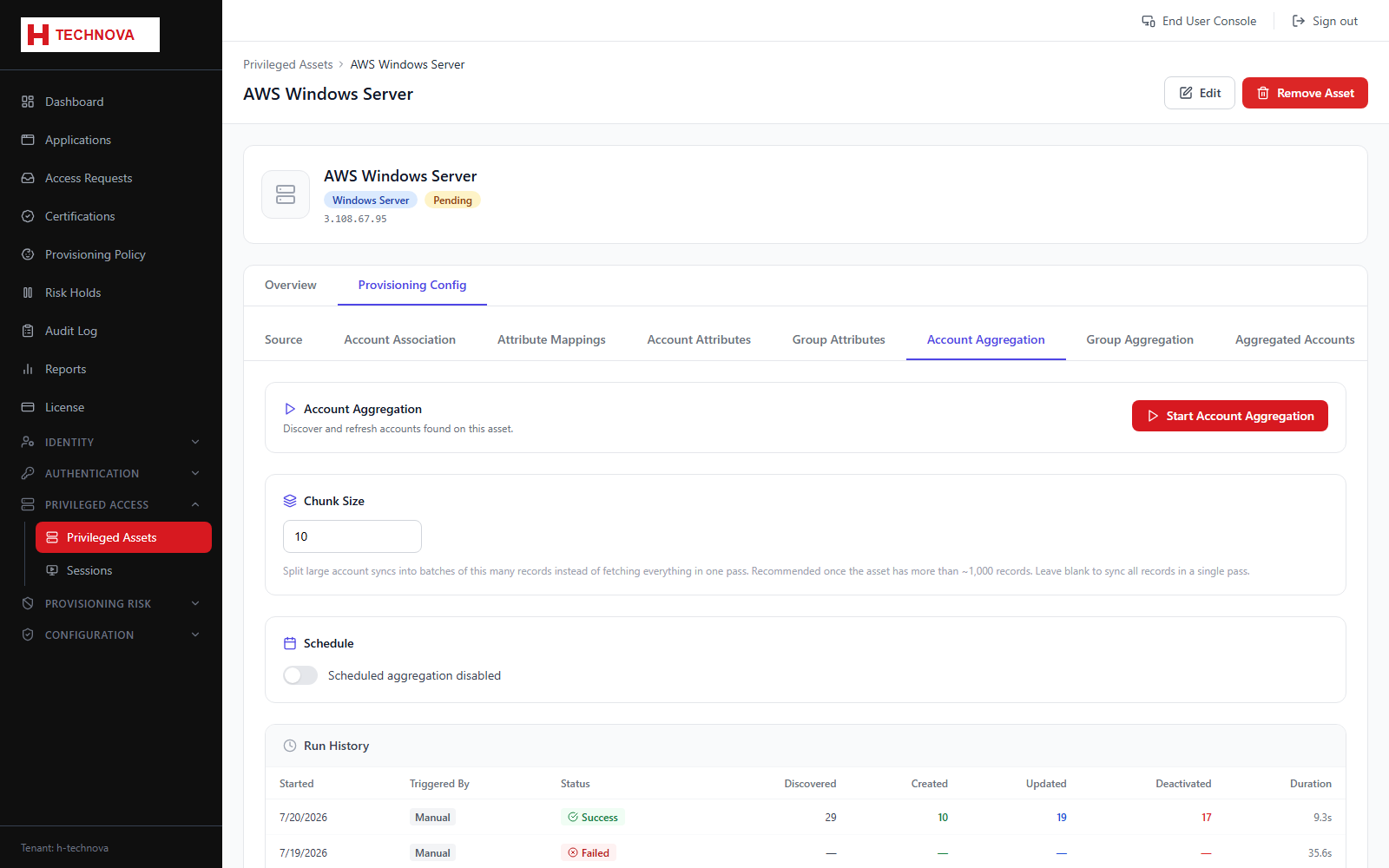Open the Aggregated Accounts sub-tab
The width and height of the screenshot is (1389, 868).
(x=1294, y=339)
